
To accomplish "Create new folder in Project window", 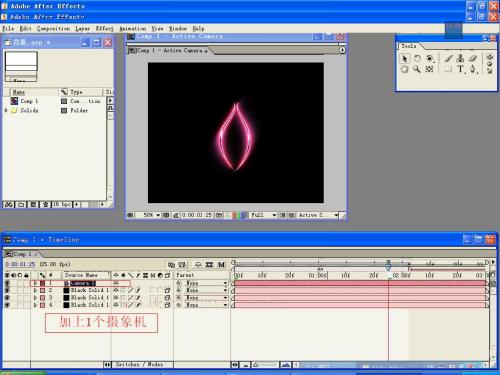I will click(x=21, y=204).
